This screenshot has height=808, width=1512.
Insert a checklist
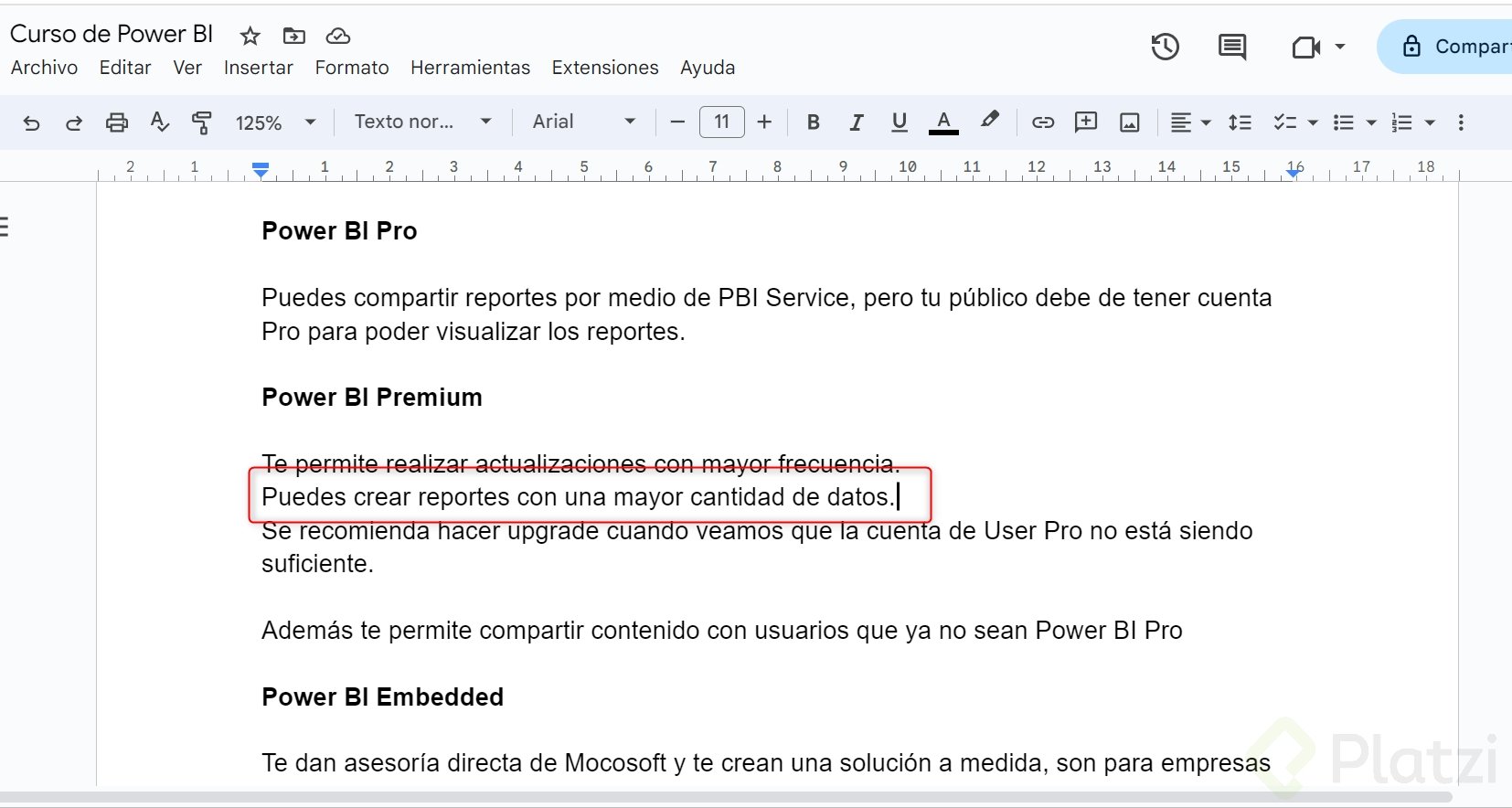click(1285, 122)
